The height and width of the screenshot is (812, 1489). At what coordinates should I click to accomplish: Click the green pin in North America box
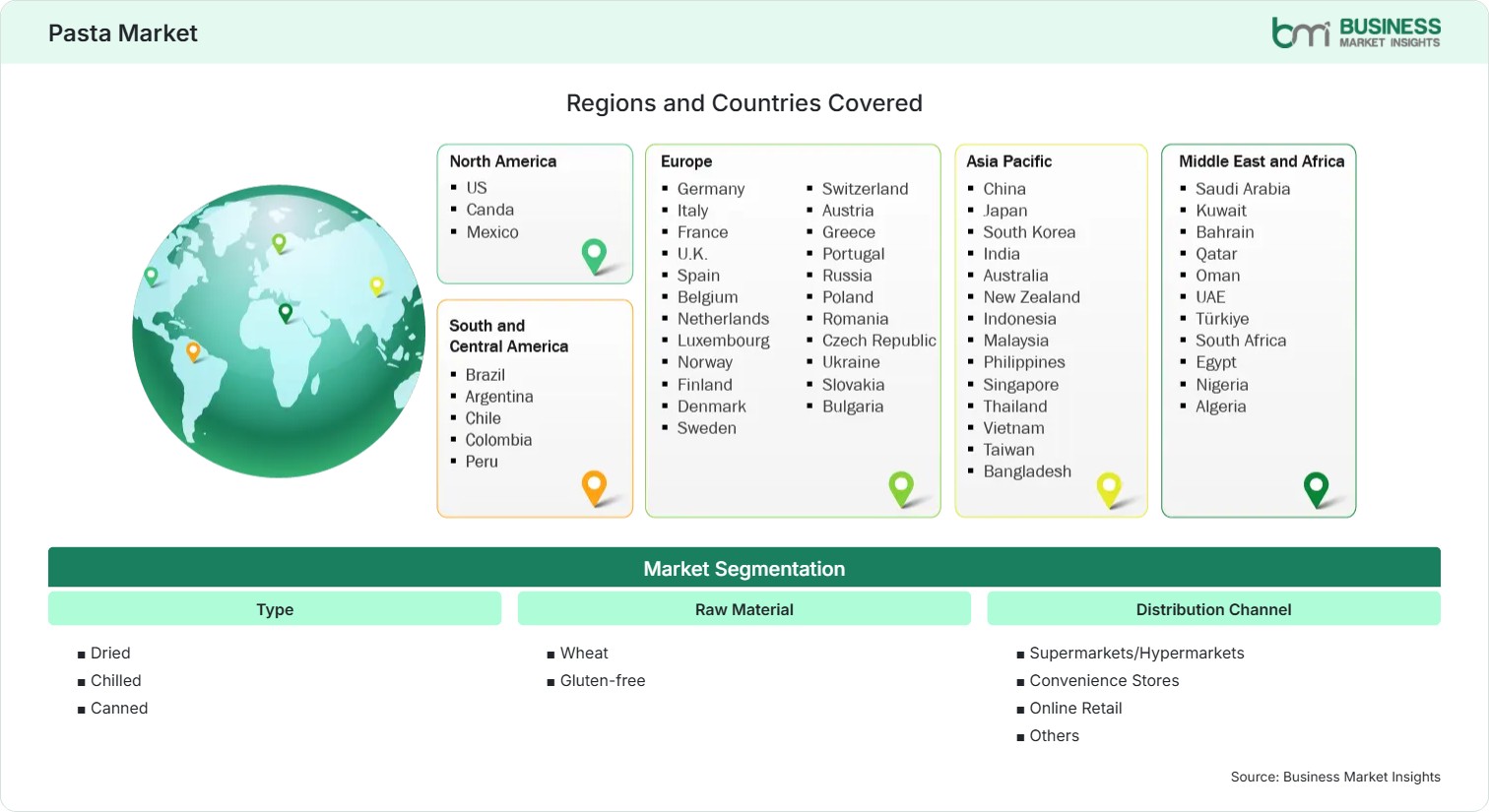click(x=594, y=256)
